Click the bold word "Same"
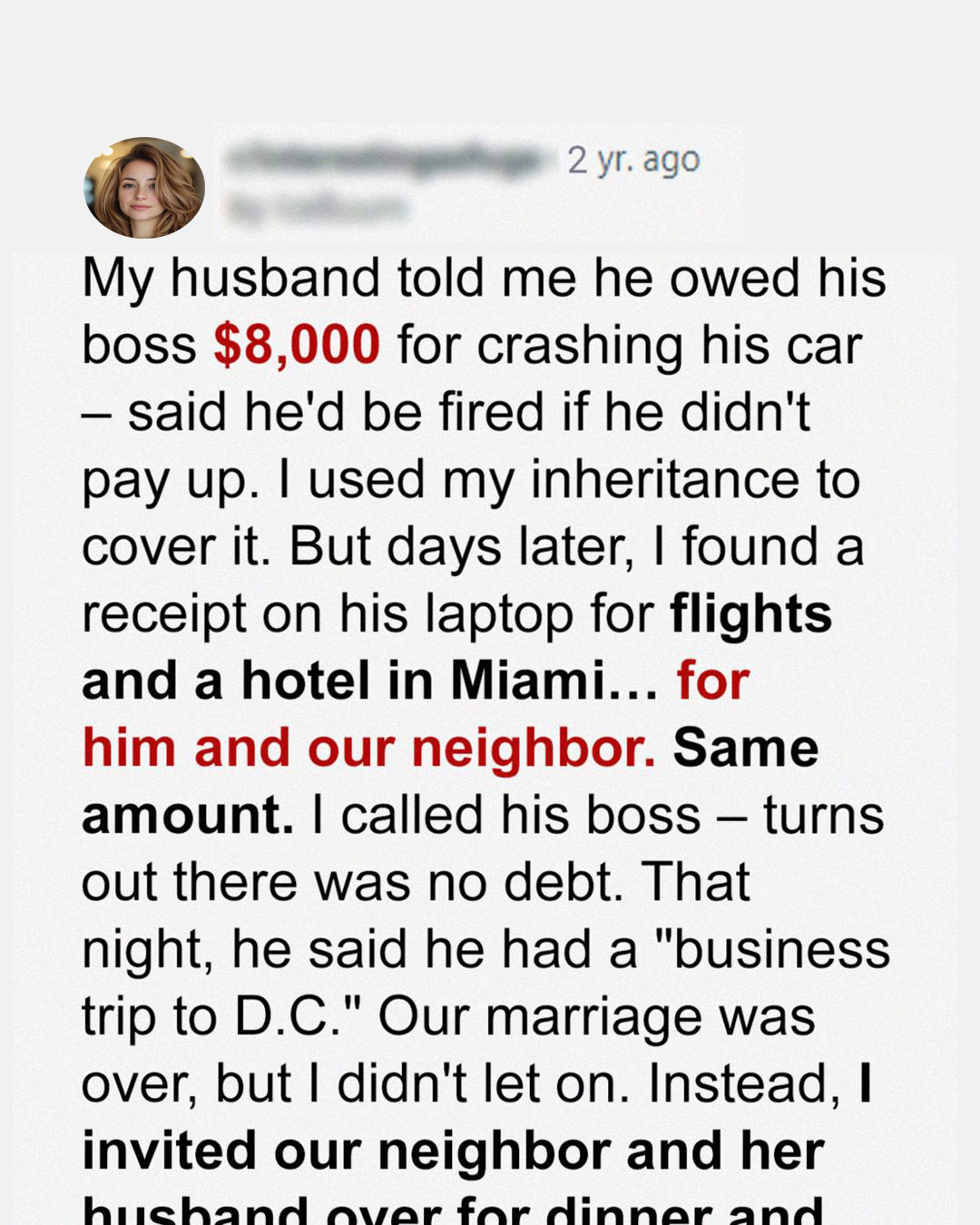This screenshot has width=980, height=1225. [745, 749]
